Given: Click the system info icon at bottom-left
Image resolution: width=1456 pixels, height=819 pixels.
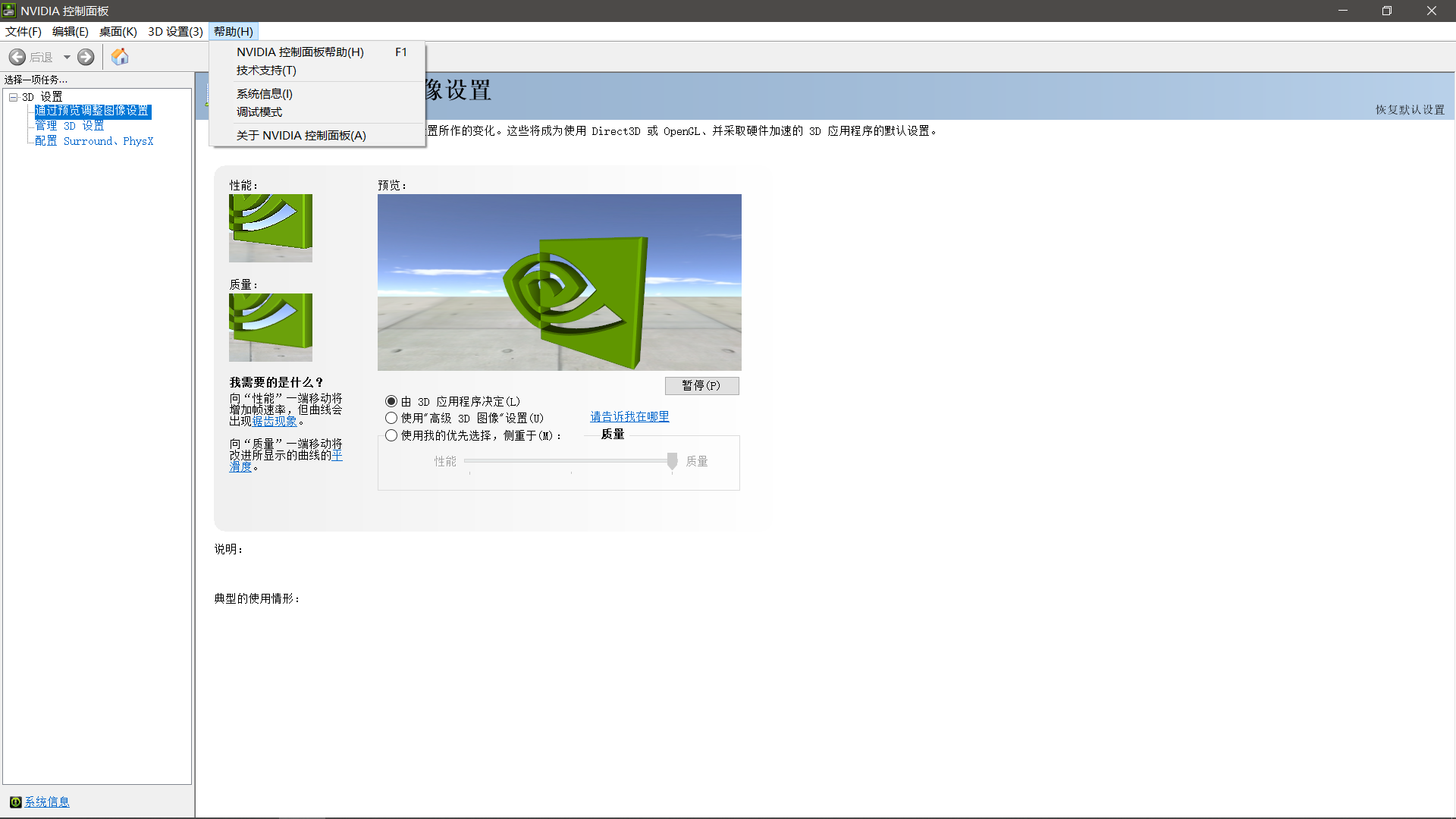Looking at the screenshot, I should 15,802.
